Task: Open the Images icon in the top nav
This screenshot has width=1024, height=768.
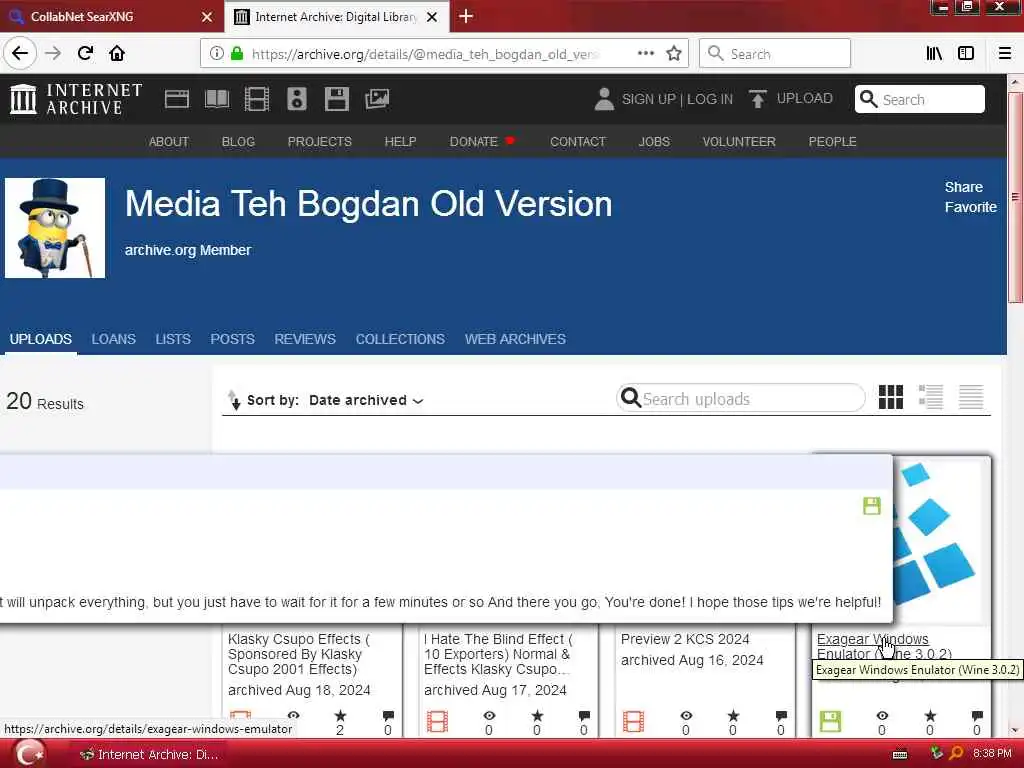Action: point(377,99)
